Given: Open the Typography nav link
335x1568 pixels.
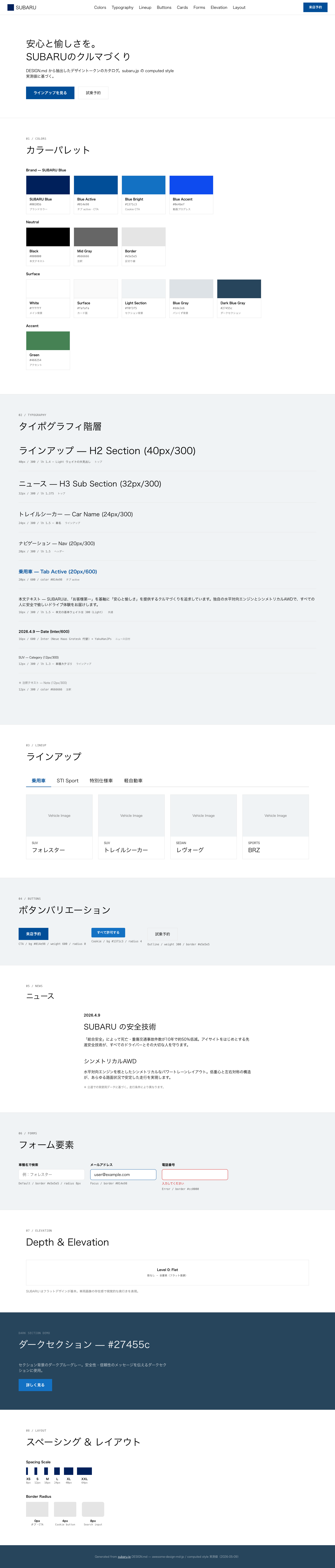Looking at the screenshot, I should click(122, 7).
